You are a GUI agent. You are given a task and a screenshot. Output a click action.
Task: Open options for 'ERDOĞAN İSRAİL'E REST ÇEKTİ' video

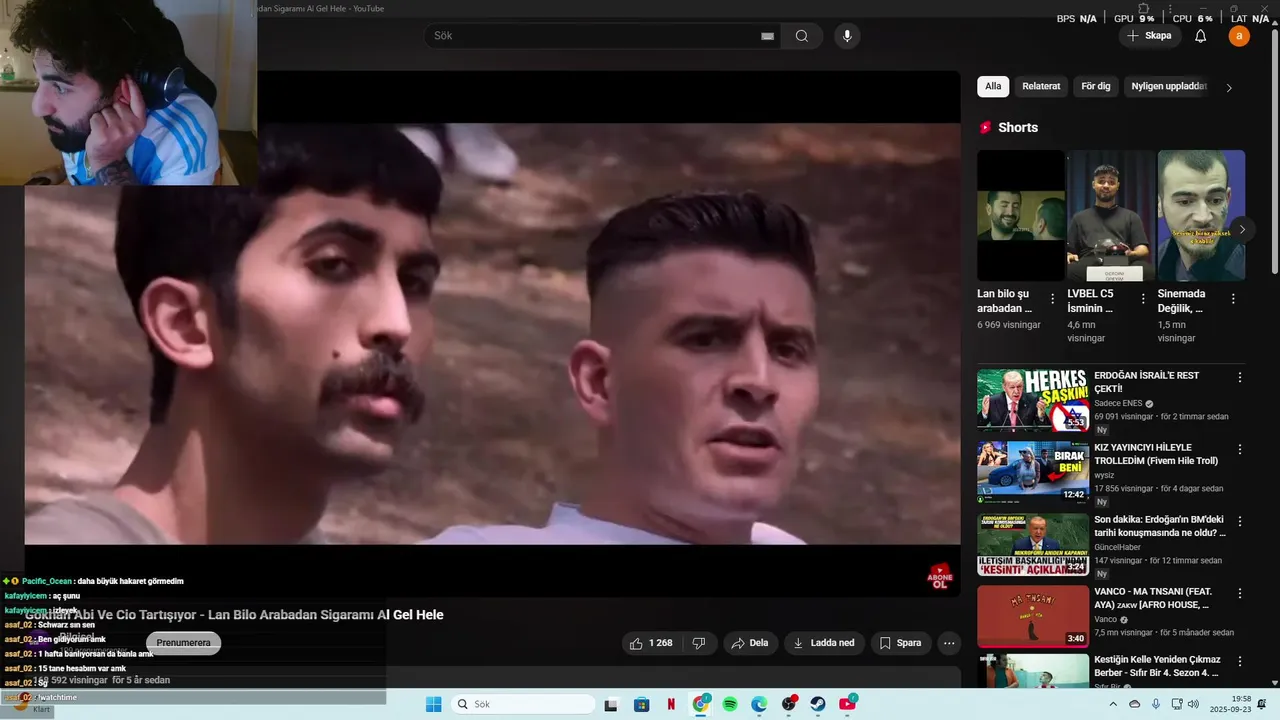click(1240, 378)
